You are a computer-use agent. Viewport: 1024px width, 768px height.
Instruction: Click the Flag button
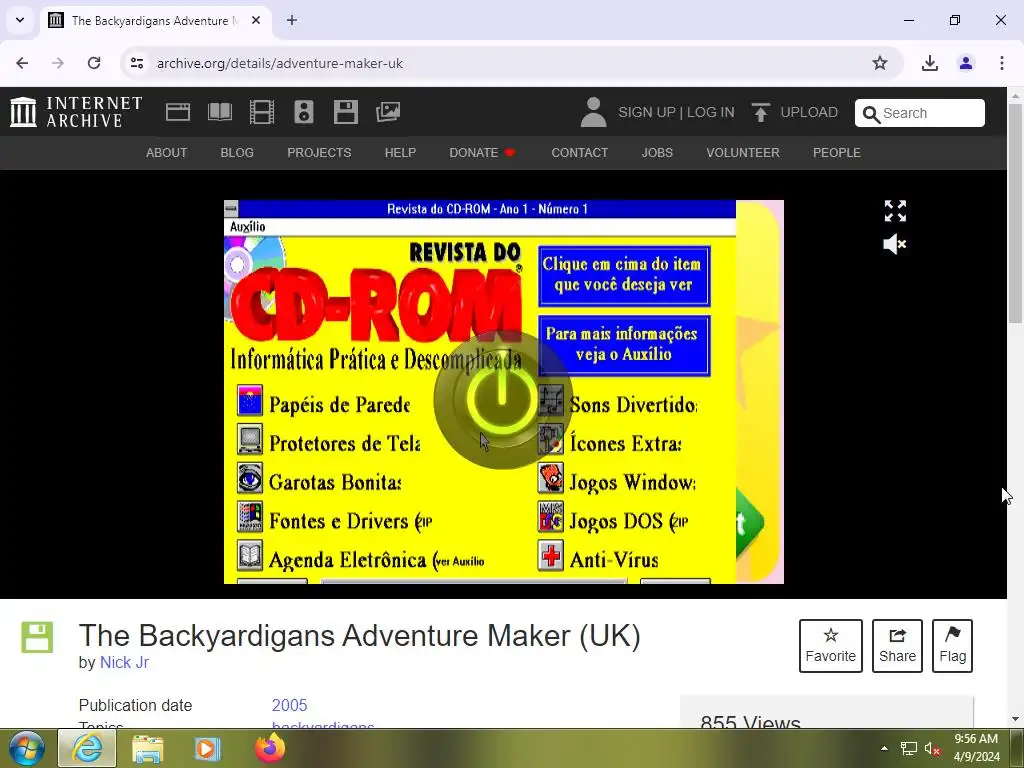pos(952,646)
